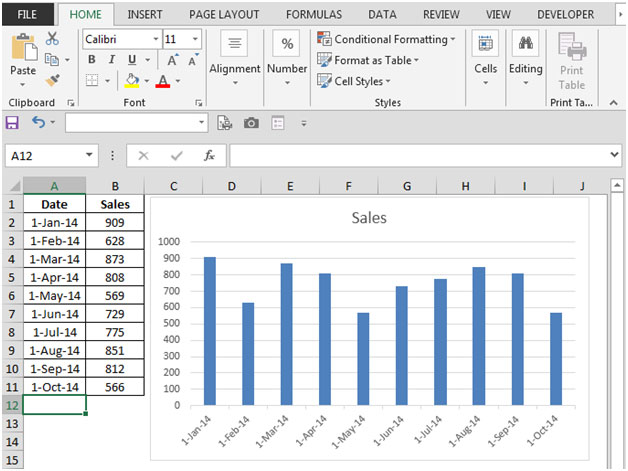The image size is (628, 471).
Task: Click the Borders icon
Action: (x=92, y=81)
